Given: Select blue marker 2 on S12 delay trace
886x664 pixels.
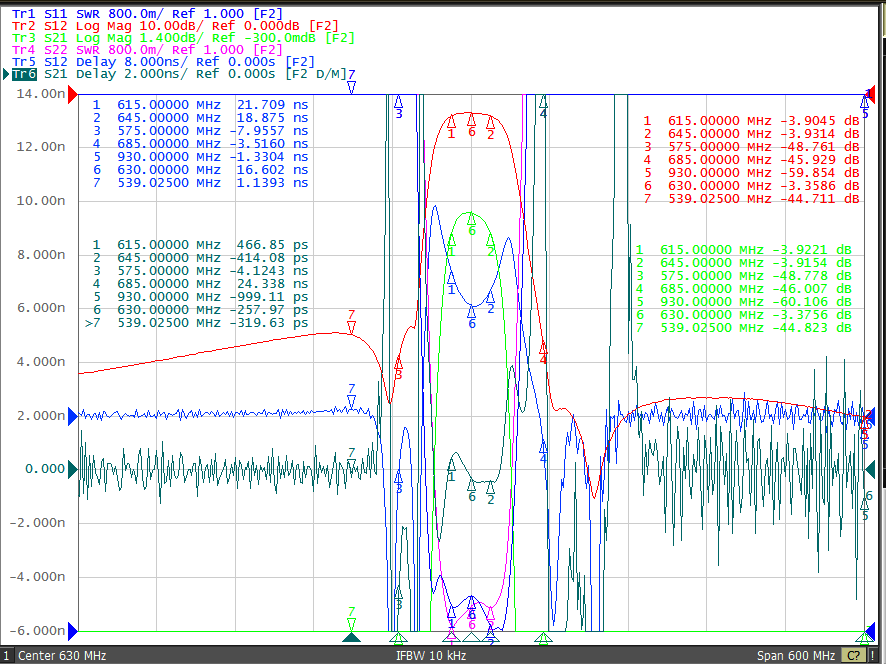Looking at the screenshot, I should (x=490, y=296).
